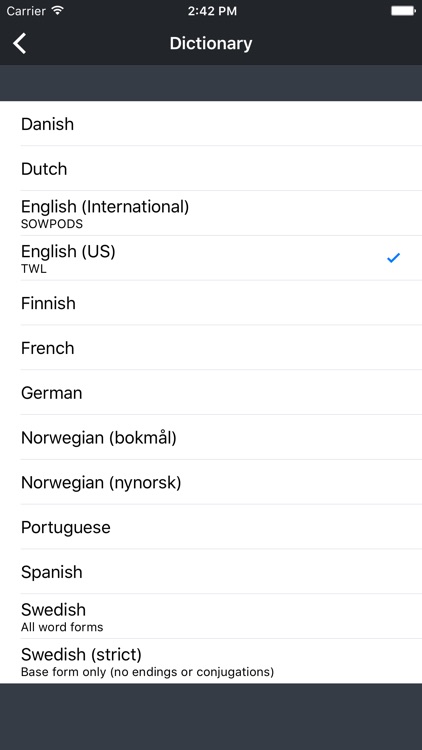
Task: Choose Norwegian (bokmål) dictionary
Action: pos(211,438)
